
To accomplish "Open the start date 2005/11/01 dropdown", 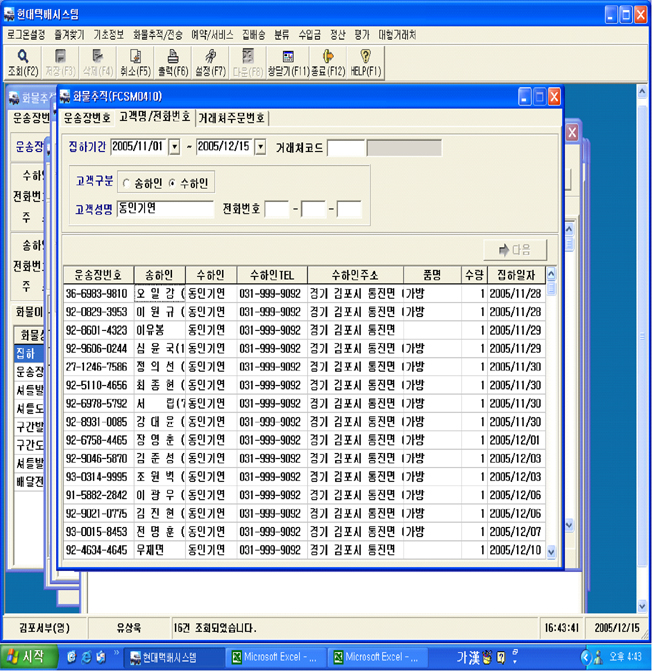I will pos(174,148).
